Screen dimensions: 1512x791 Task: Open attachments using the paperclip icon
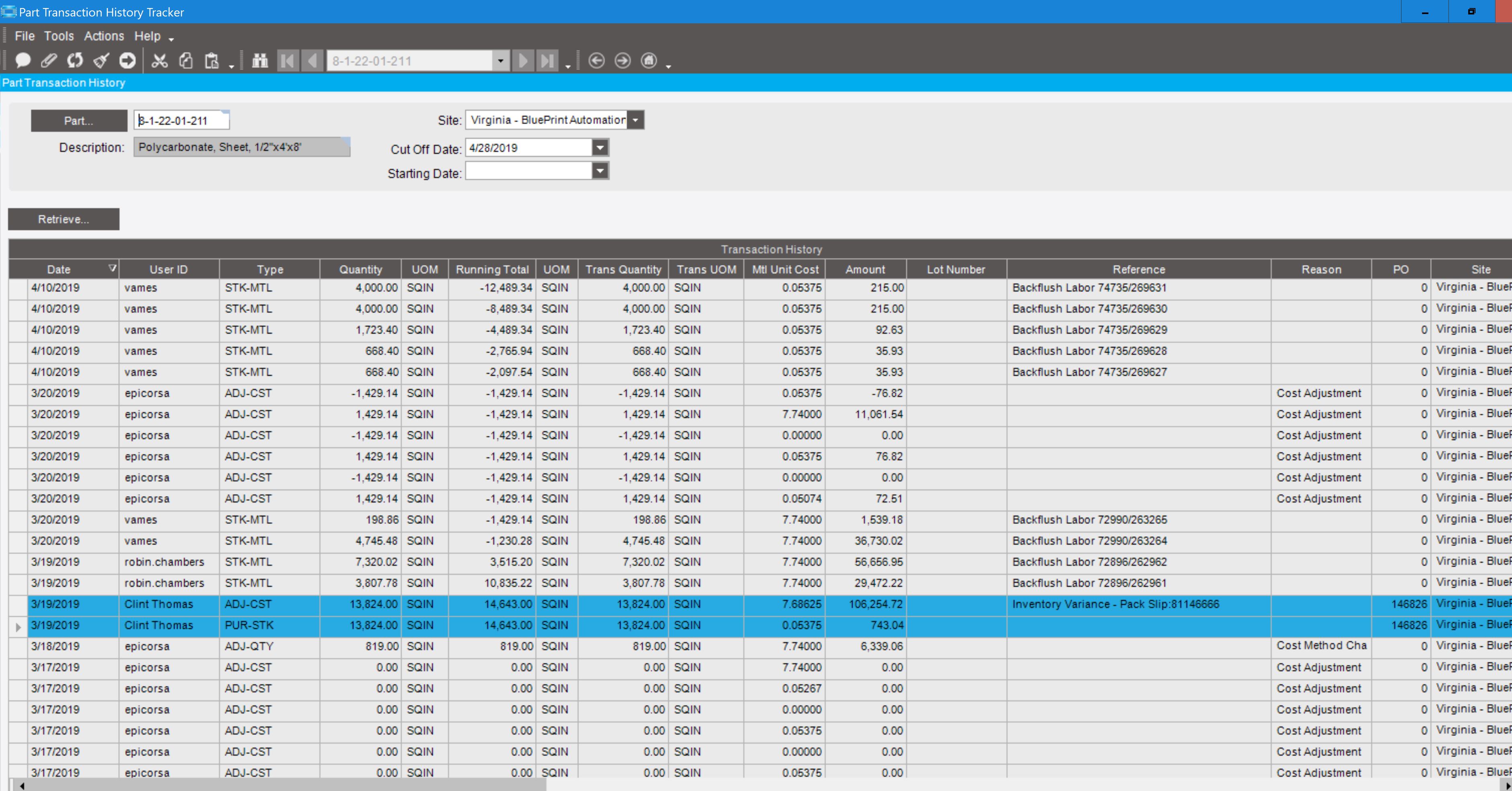click(49, 60)
